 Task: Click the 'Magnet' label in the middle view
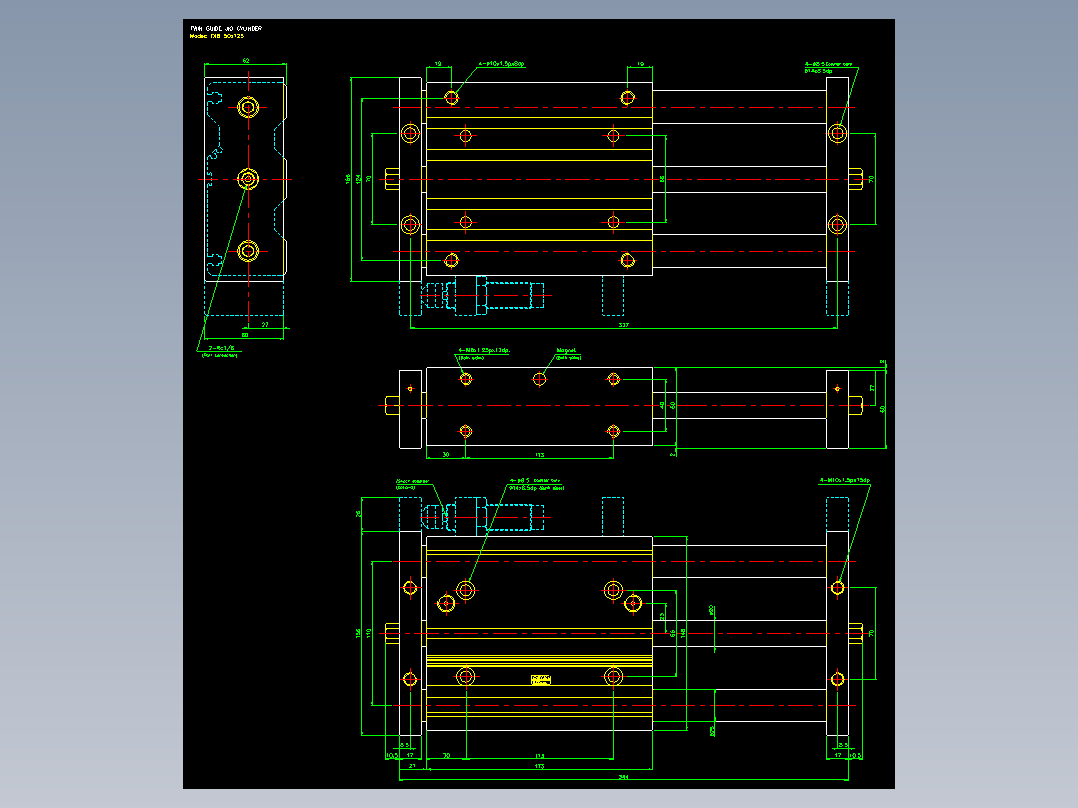coord(566,351)
